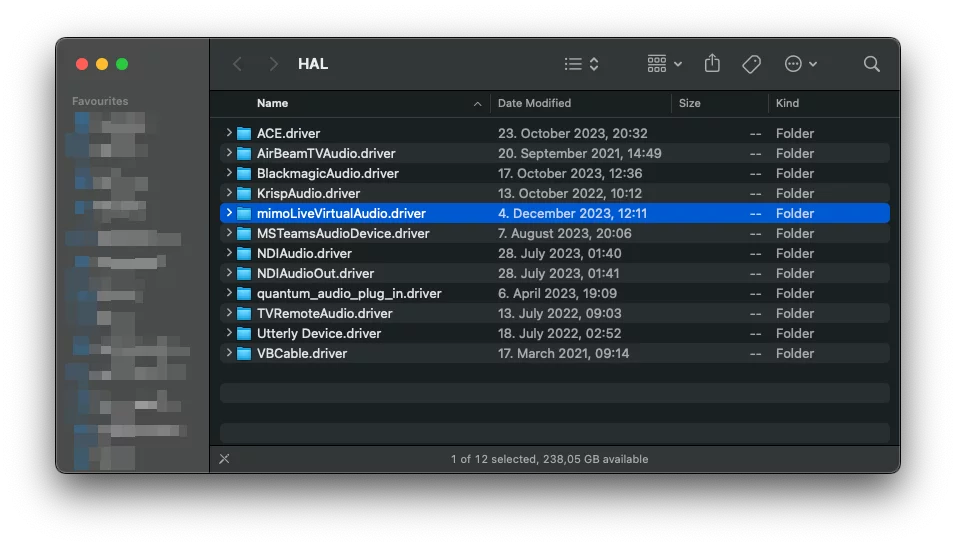Click the search magnifier icon
956x547 pixels.
point(871,64)
